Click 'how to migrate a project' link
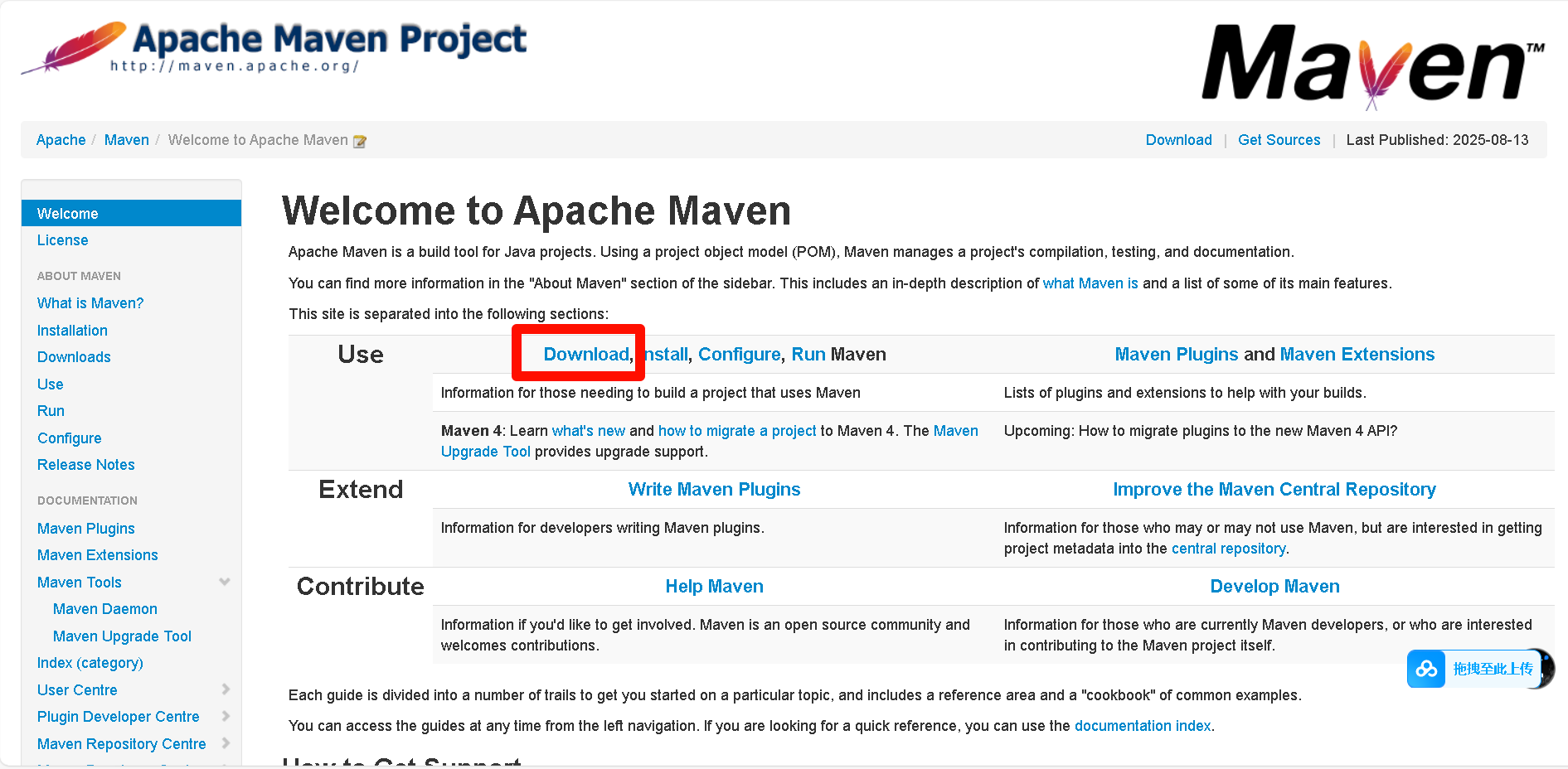 (737, 431)
